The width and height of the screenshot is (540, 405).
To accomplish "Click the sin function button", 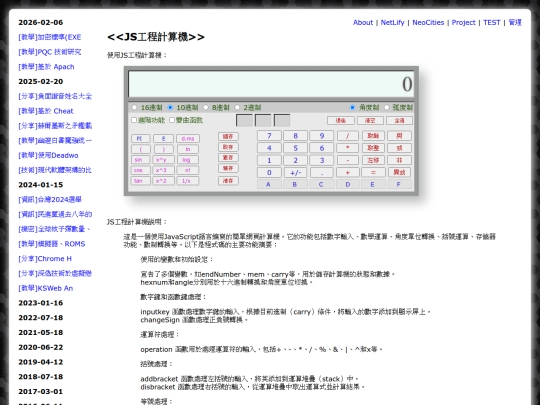I will (x=141, y=160).
